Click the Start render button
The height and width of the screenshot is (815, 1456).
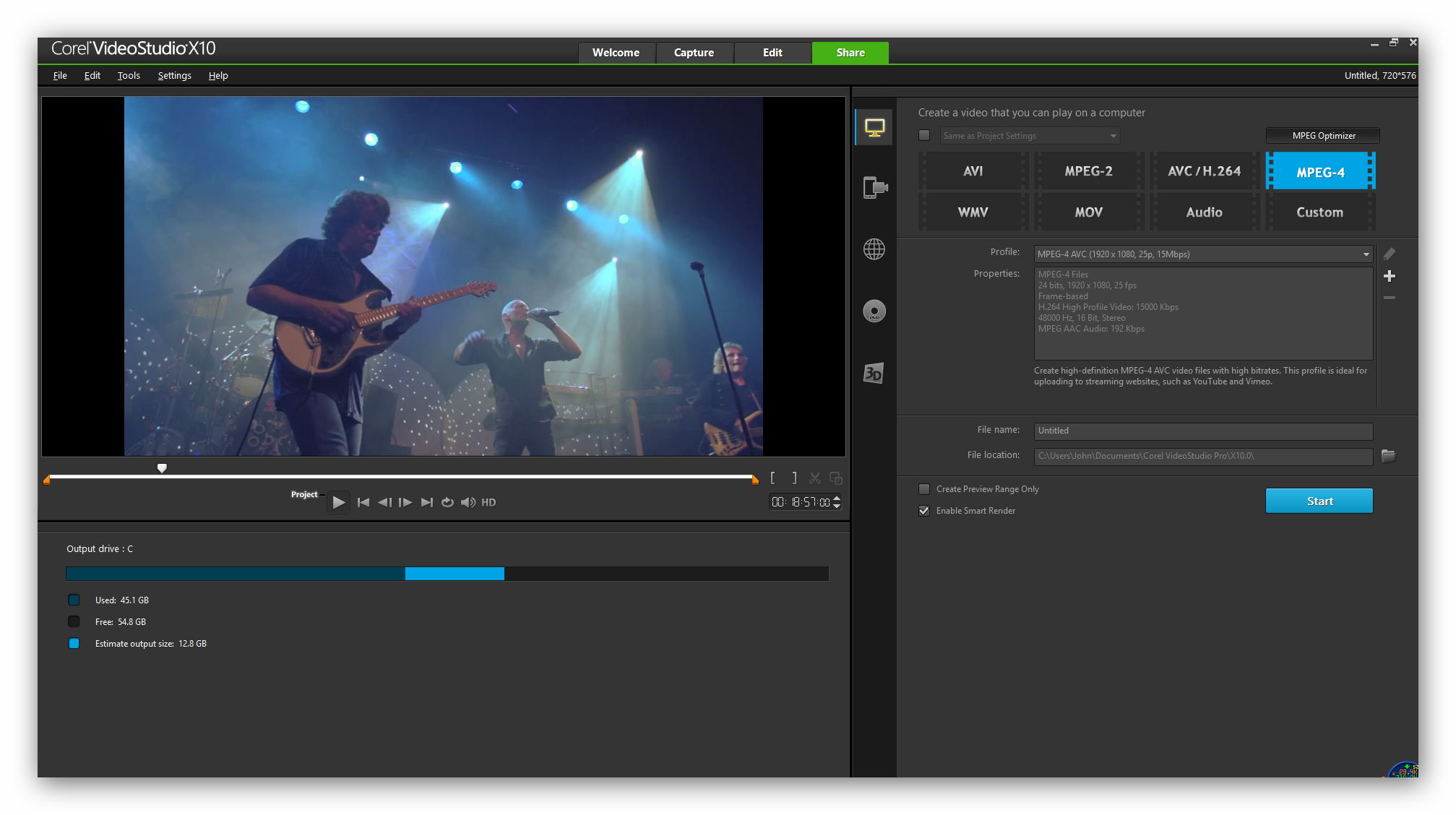click(x=1319, y=501)
